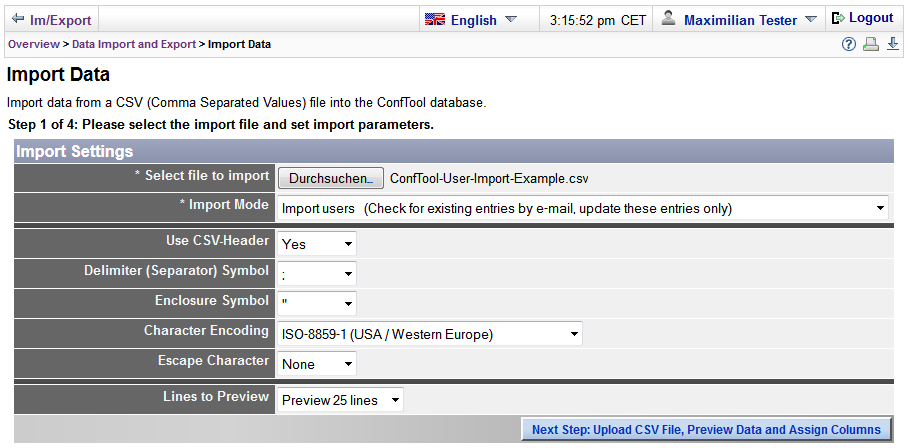Open the Import Mode dropdown
The width and height of the screenshot is (908, 448).
(x=583, y=208)
